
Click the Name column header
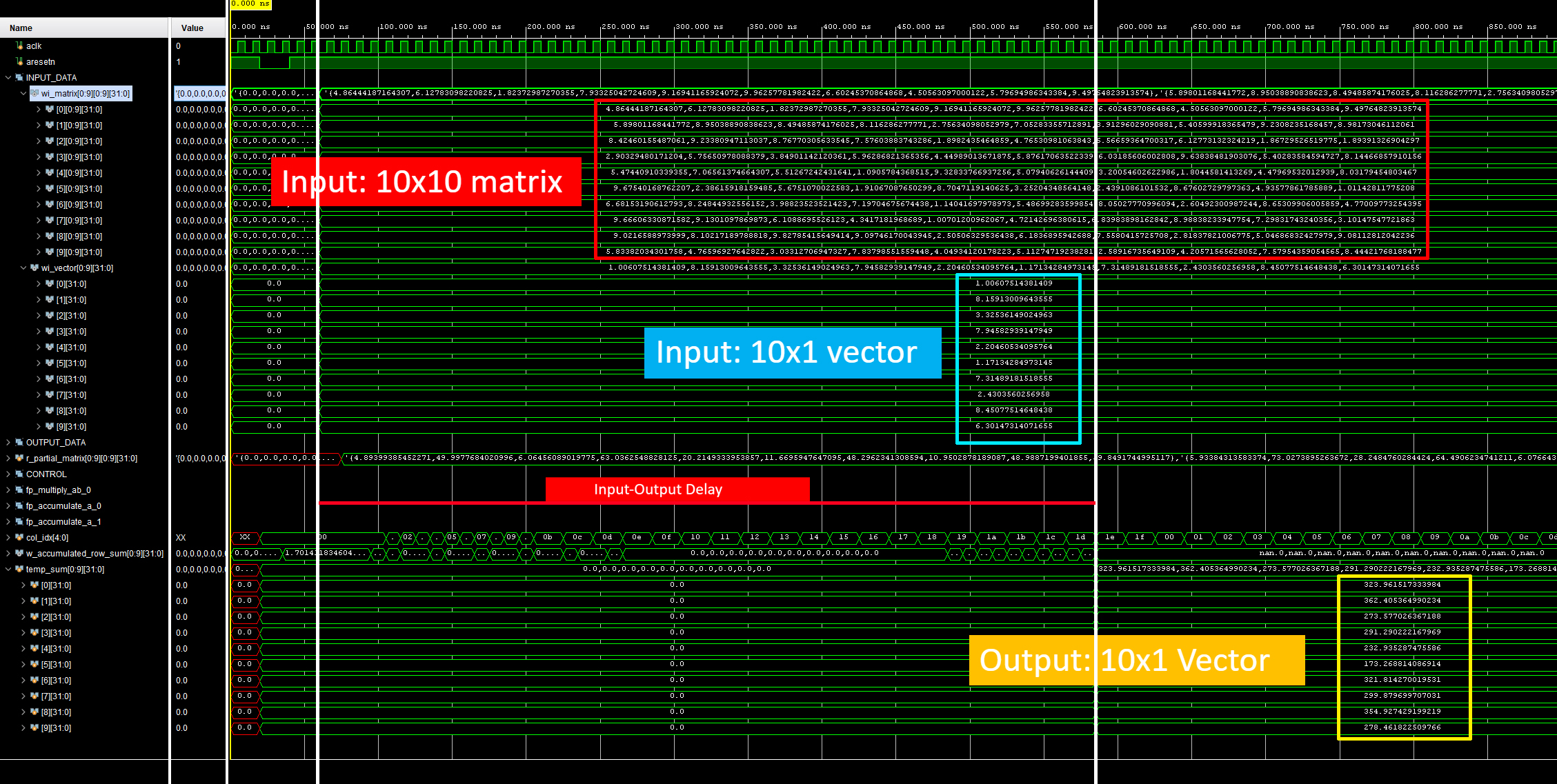pyautogui.click(x=21, y=28)
